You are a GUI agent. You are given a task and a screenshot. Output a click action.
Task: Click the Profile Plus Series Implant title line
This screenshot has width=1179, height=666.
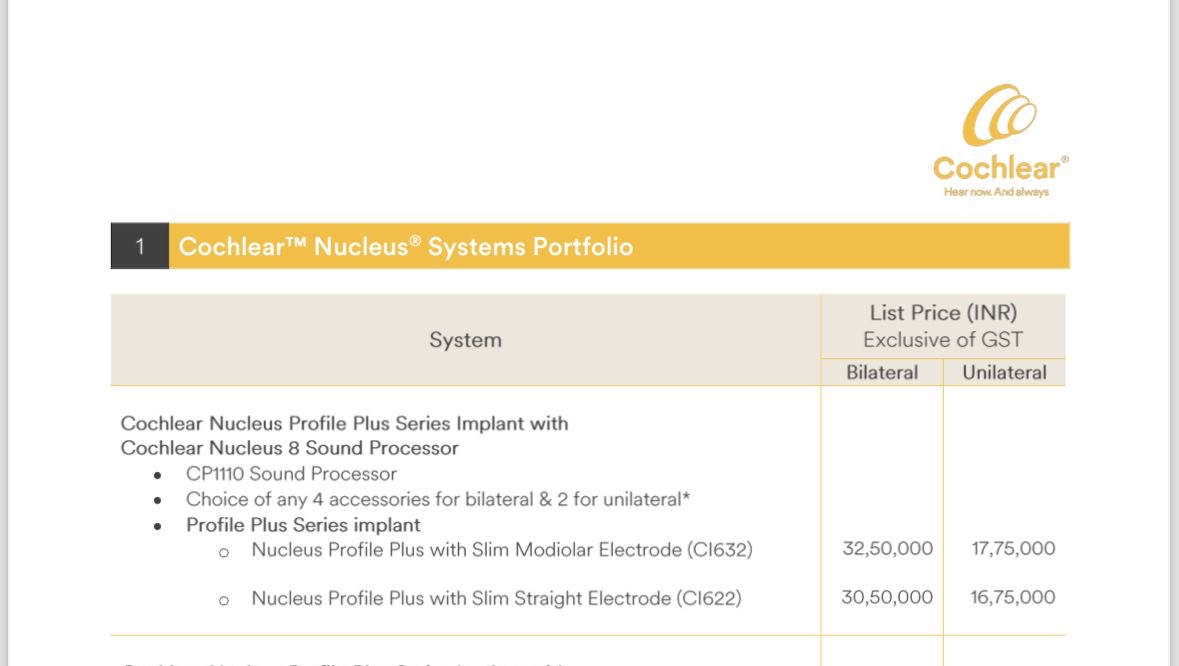pyautogui.click(x=344, y=423)
